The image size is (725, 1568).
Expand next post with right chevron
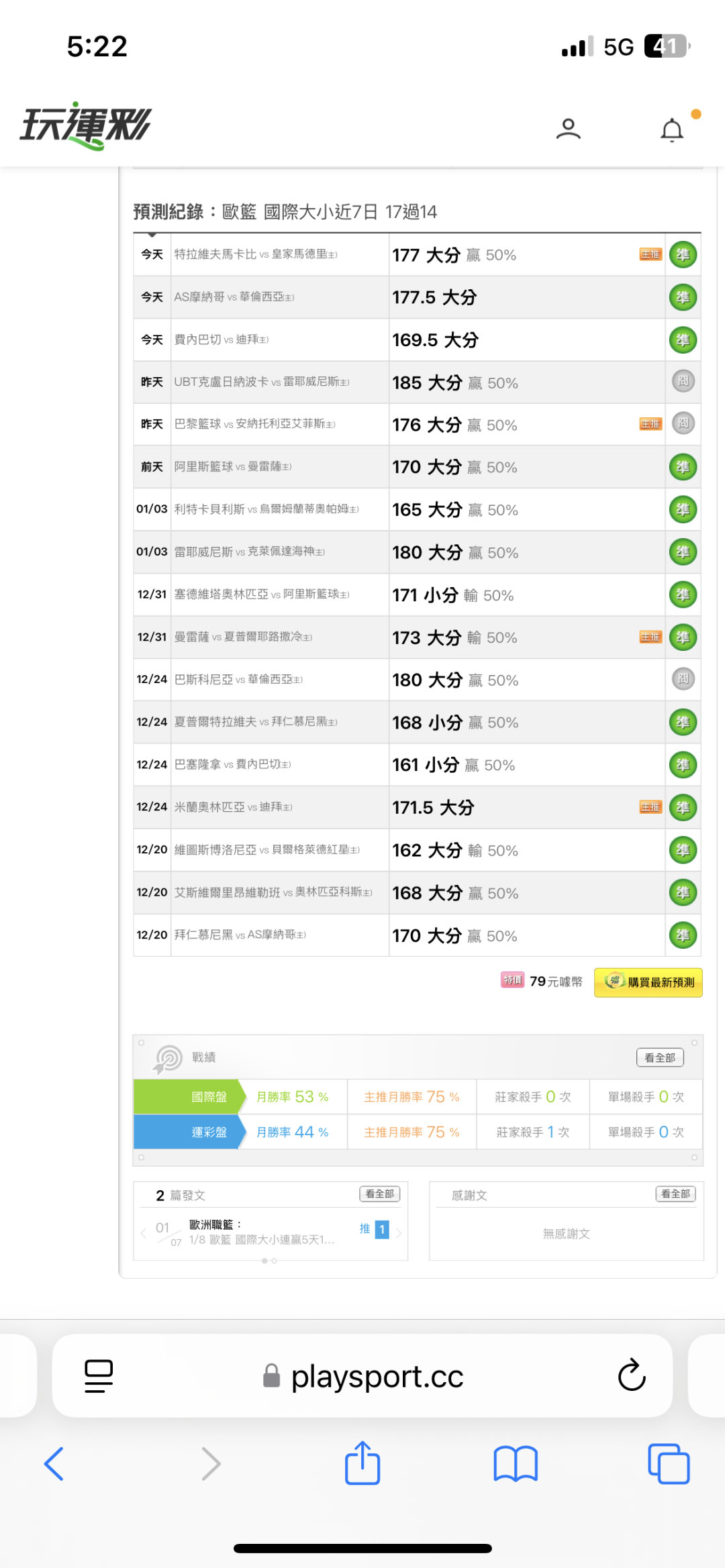tap(399, 1233)
